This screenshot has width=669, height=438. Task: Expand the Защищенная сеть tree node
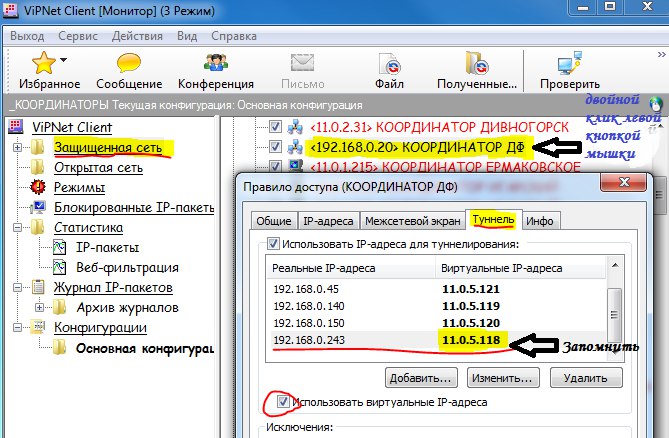pos(17,148)
